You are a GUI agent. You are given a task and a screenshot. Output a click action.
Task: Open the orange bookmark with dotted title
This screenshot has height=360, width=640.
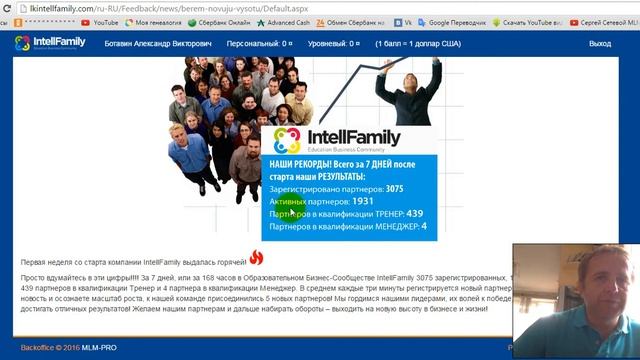(45, 22)
